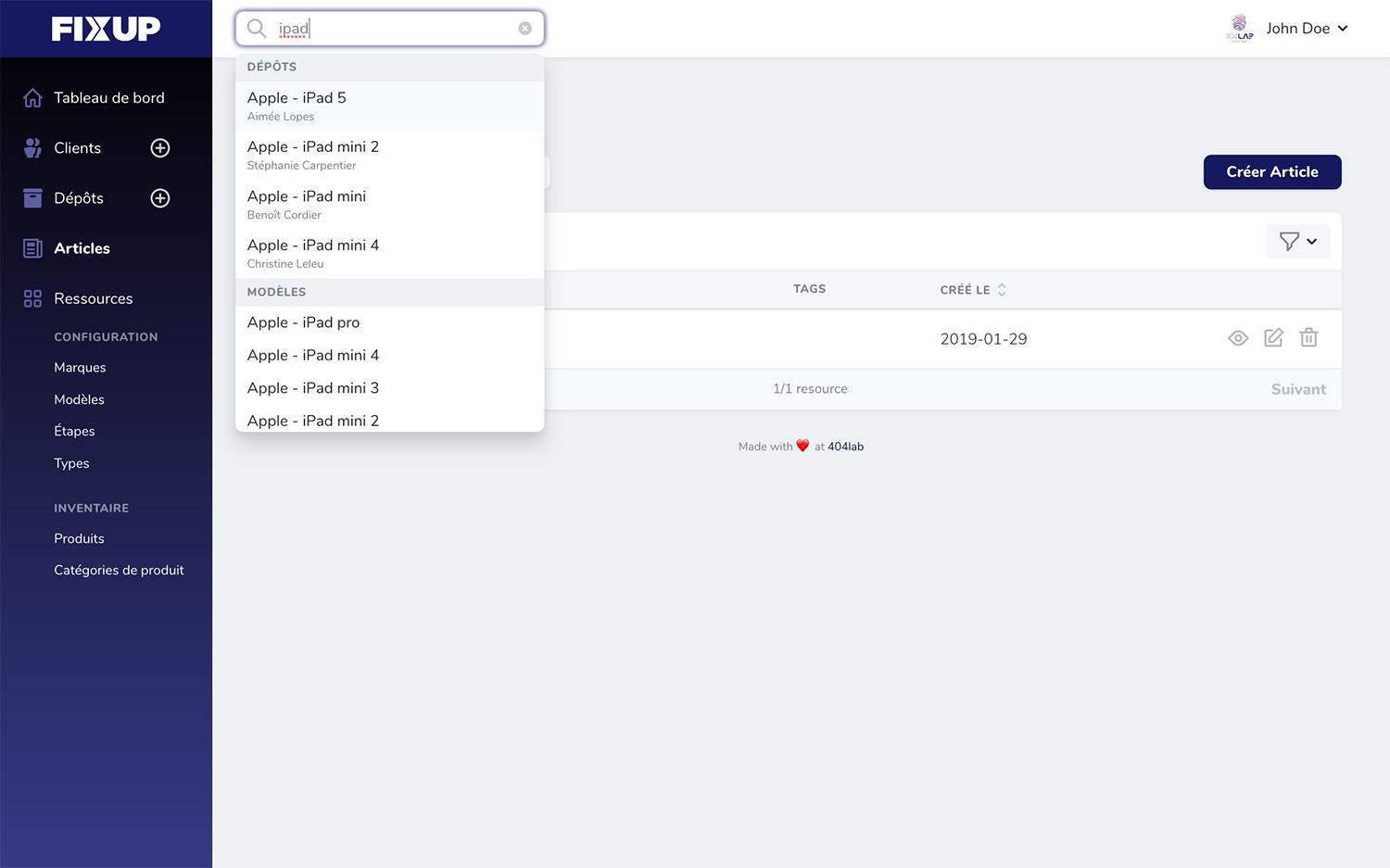Click the Suivant pagination button
1390x868 pixels.
click(x=1298, y=389)
